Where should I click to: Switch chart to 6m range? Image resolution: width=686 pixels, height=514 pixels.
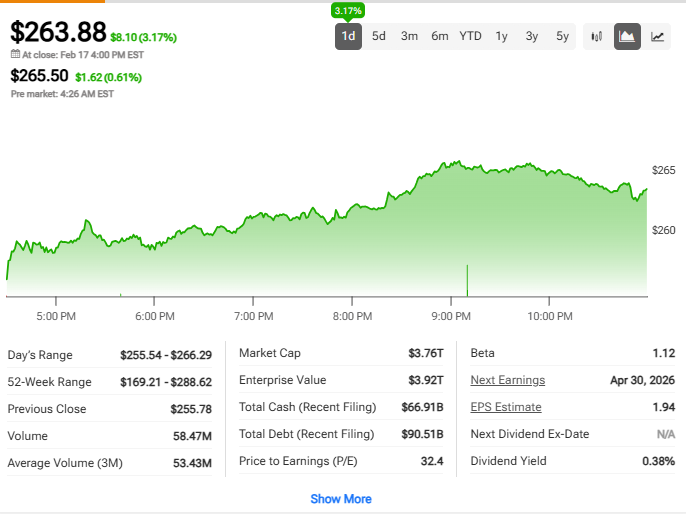point(440,36)
